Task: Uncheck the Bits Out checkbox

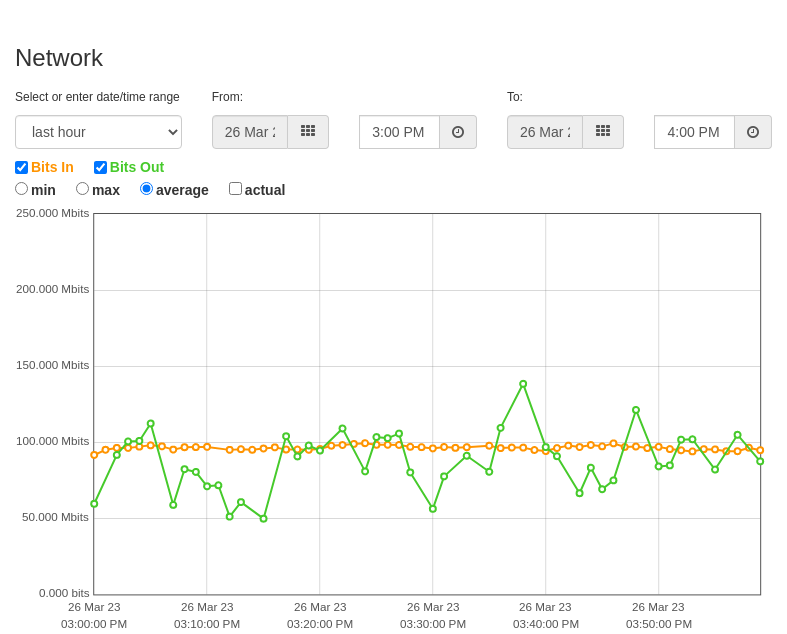Action: click(x=100, y=167)
